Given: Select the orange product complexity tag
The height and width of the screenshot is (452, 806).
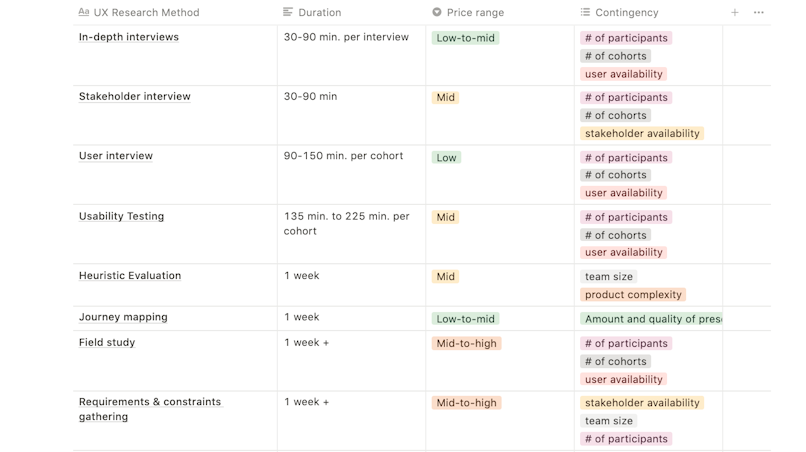Looking at the screenshot, I should (x=633, y=295).
